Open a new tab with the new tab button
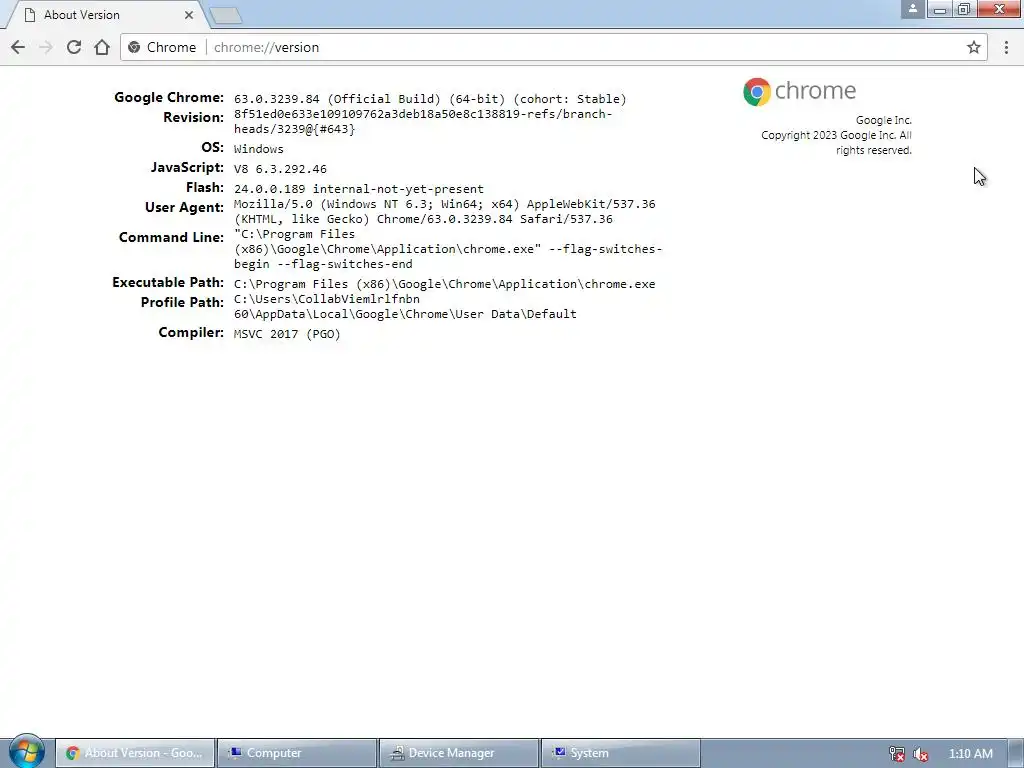The height and width of the screenshot is (768, 1024). (227, 15)
